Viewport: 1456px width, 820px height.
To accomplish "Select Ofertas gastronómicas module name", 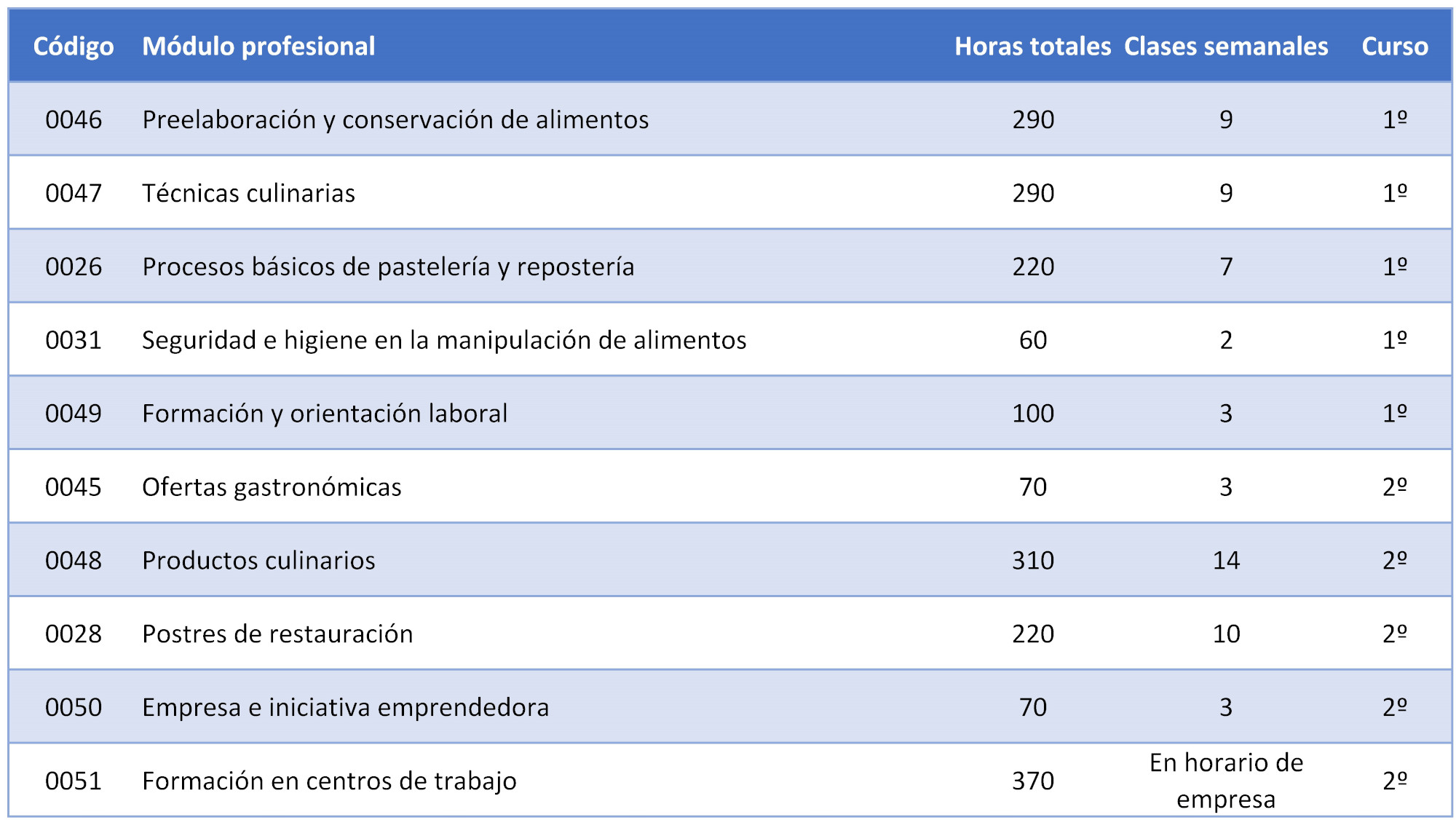I will [272, 487].
